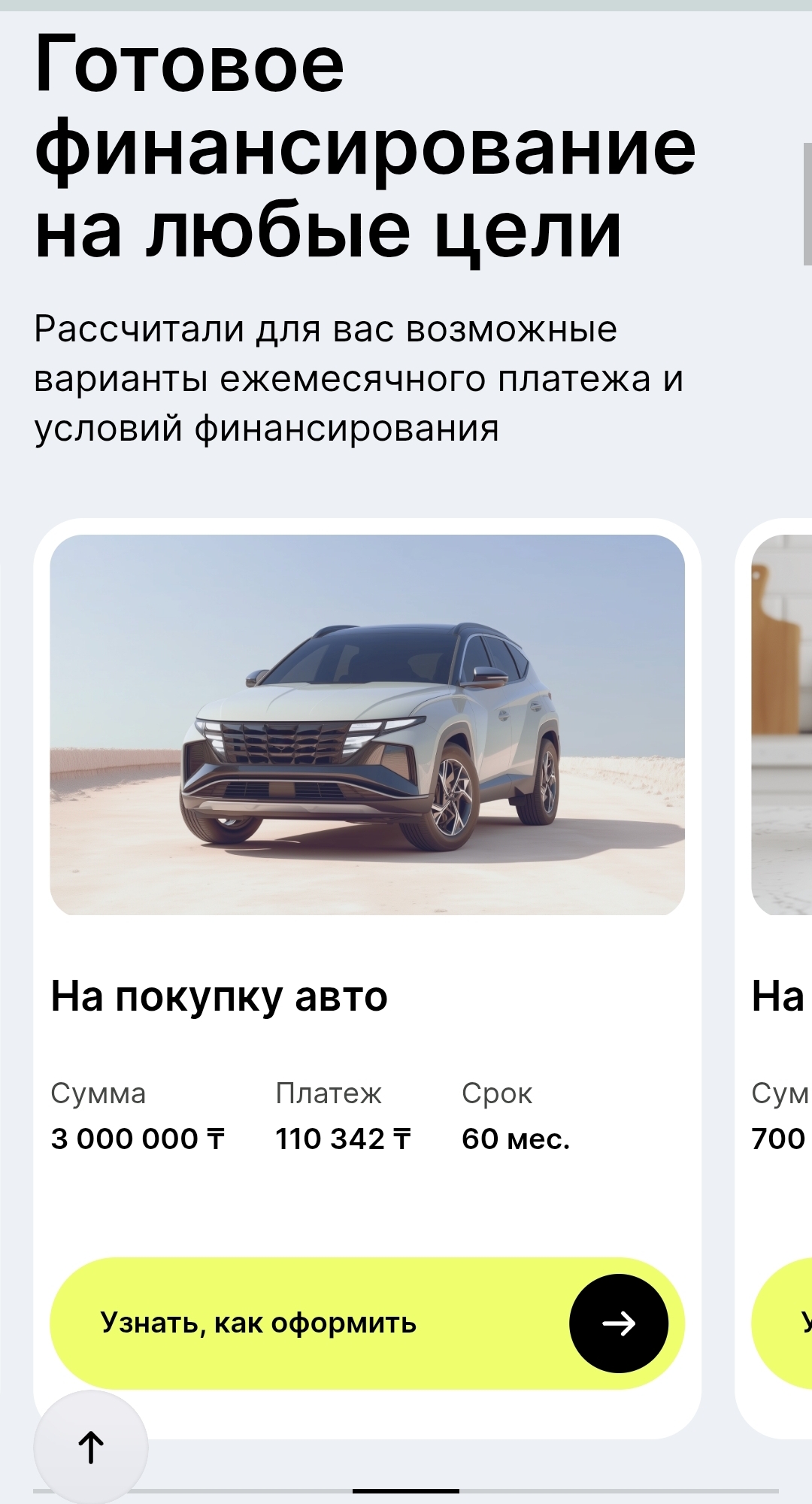Click the "Узнать, как оформить" button label
The width and height of the screenshot is (812, 1504).
click(259, 1323)
